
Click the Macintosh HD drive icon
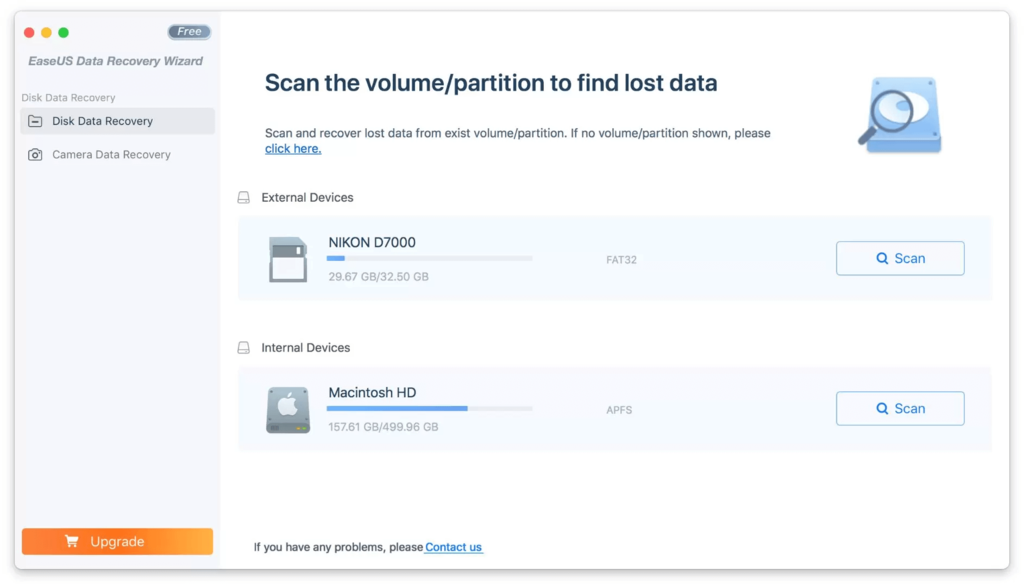click(x=288, y=410)
